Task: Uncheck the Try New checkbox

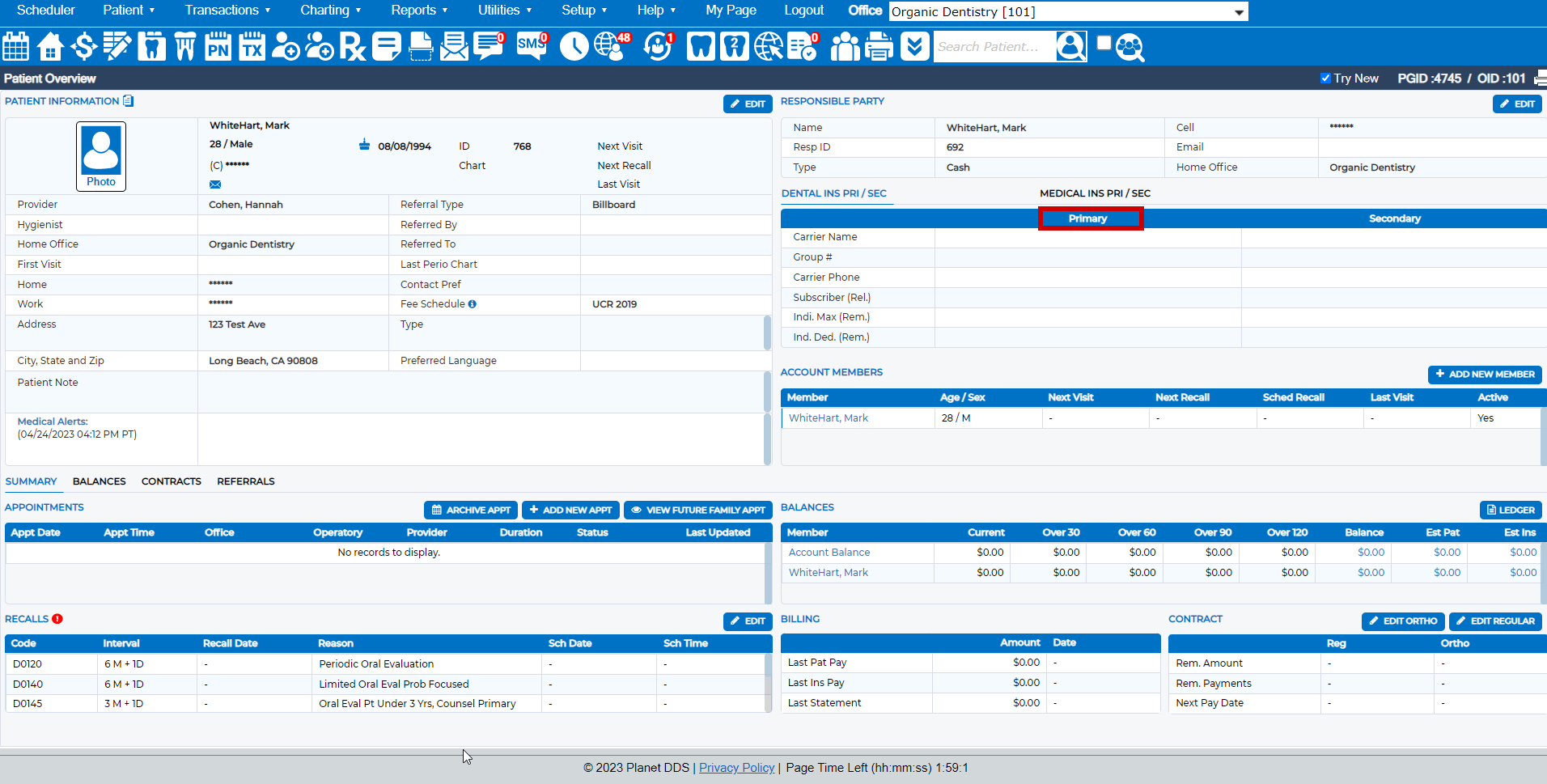Action: point(1326,78)
